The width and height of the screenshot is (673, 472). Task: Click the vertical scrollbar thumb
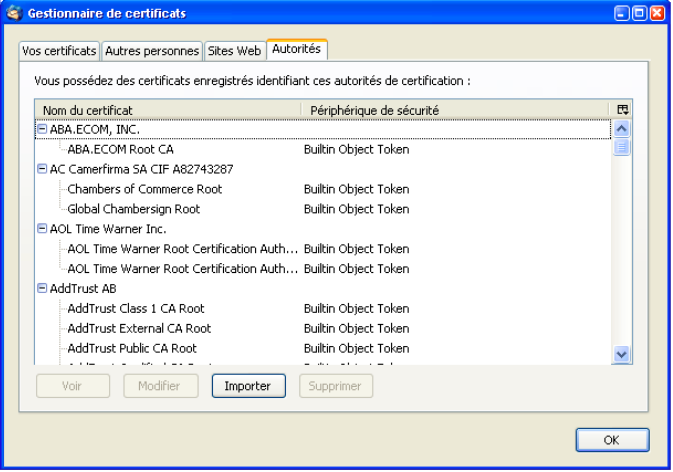click(621, 147)
